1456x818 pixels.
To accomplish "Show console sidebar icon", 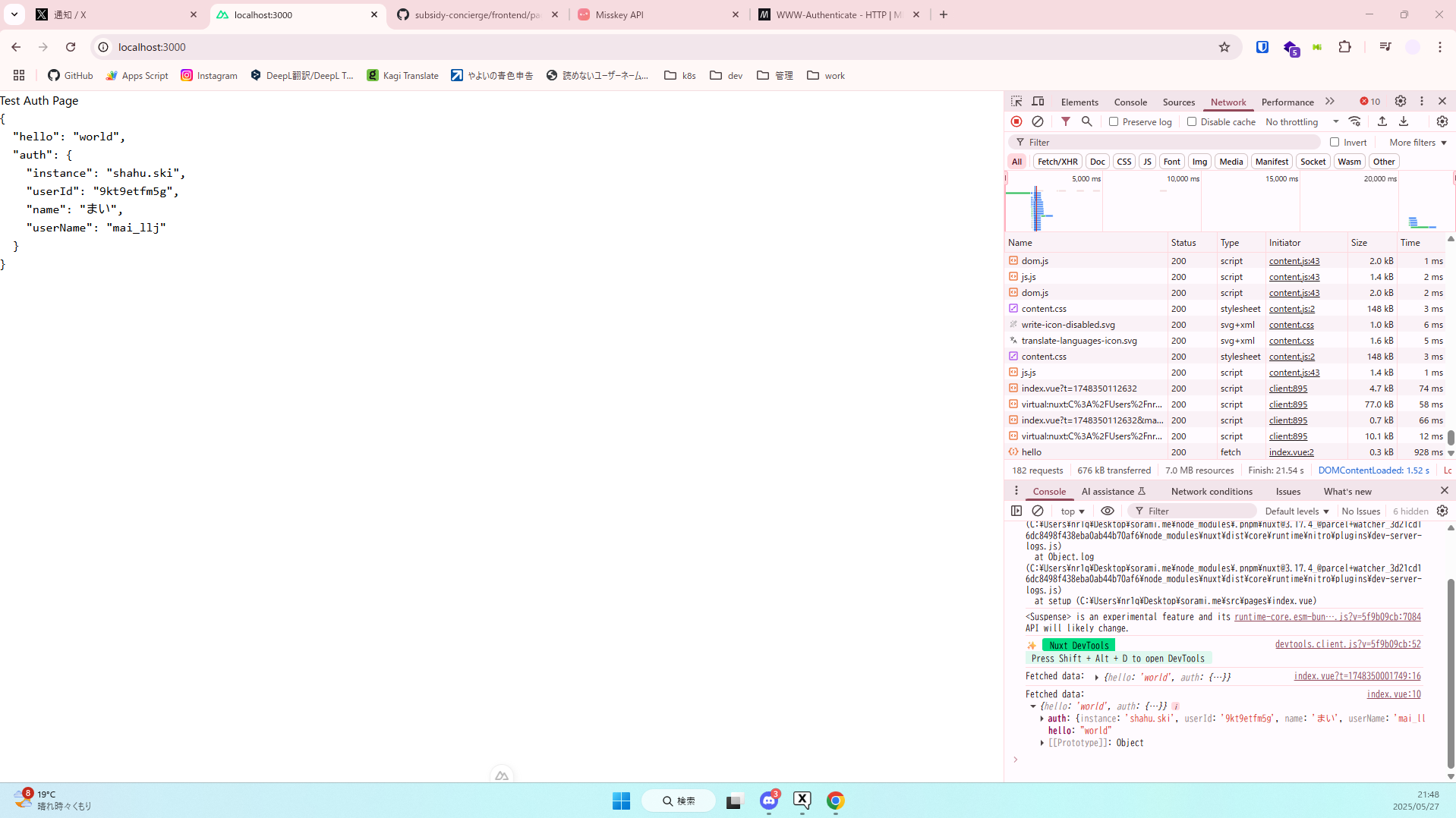I will pyautogui.click(x=1016, y=511).
